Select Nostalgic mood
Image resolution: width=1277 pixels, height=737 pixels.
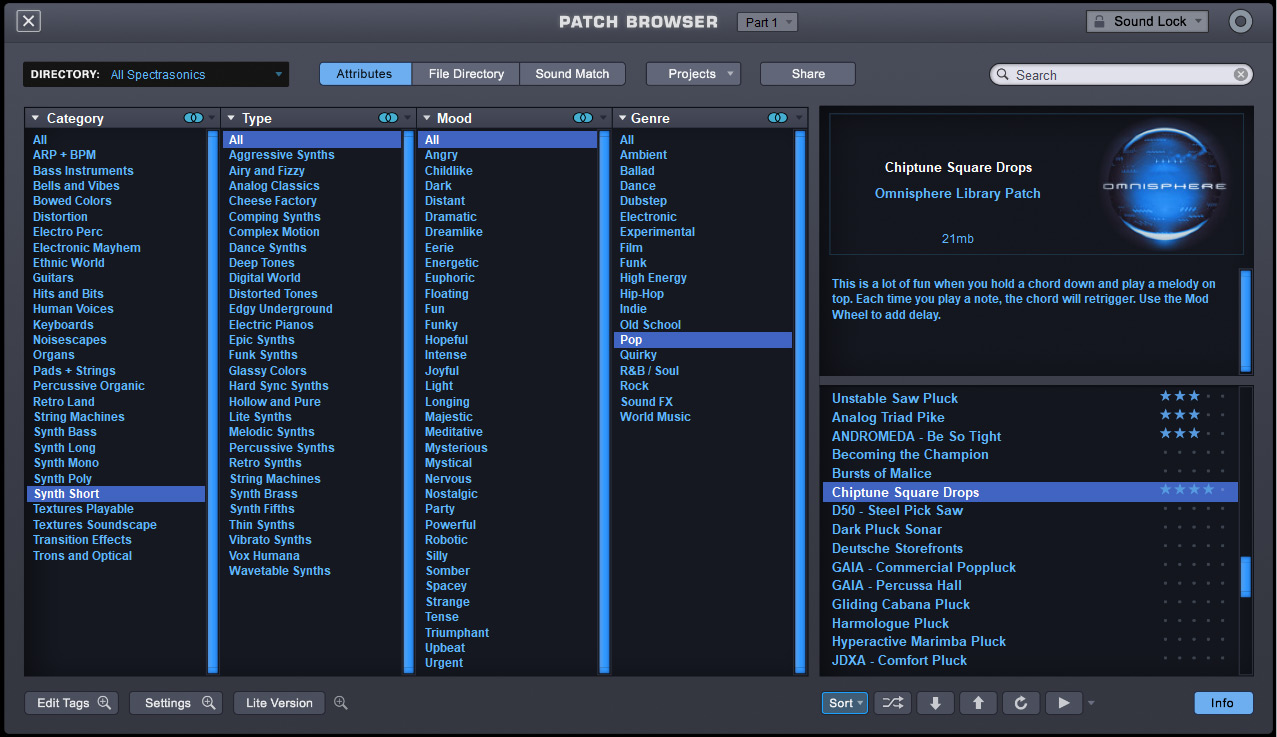click(451, 494)
